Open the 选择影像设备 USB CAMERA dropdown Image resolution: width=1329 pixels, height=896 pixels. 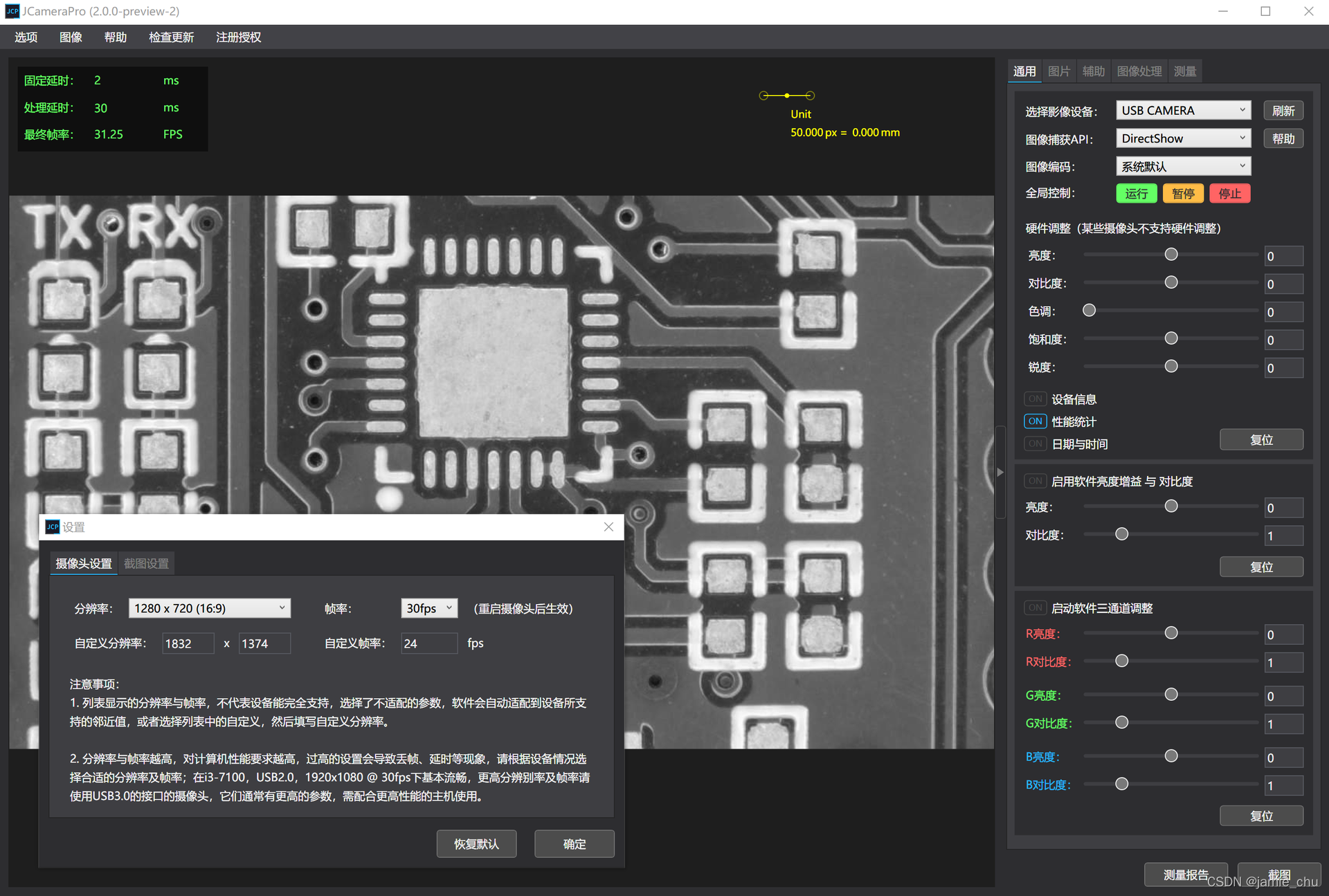tap(1183, 111)
